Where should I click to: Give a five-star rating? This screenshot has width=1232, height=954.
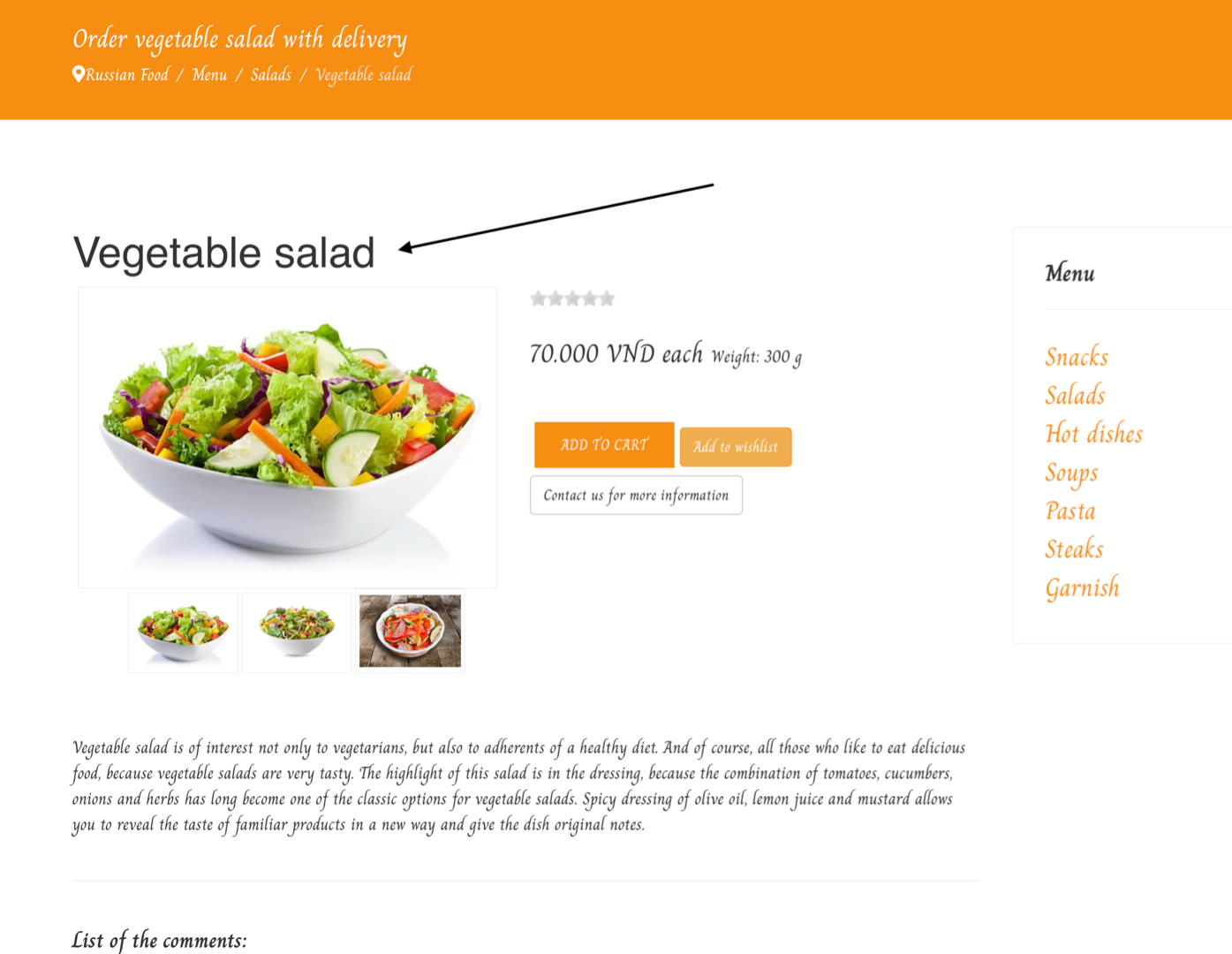607,299
